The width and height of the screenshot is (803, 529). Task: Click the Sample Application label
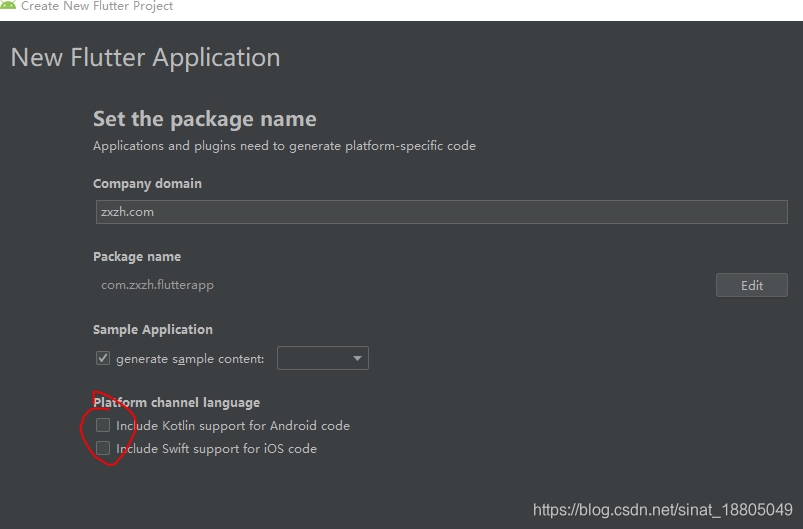tap(153, 329)
